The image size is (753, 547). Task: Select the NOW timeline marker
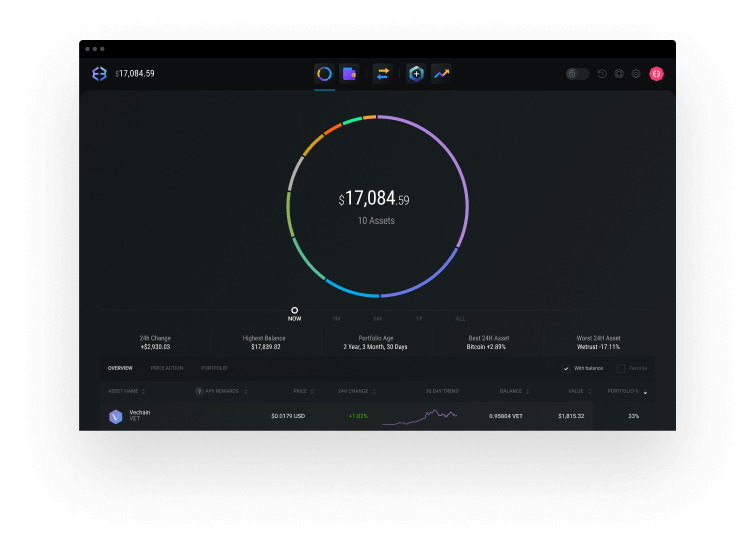[x=294, y=314]
